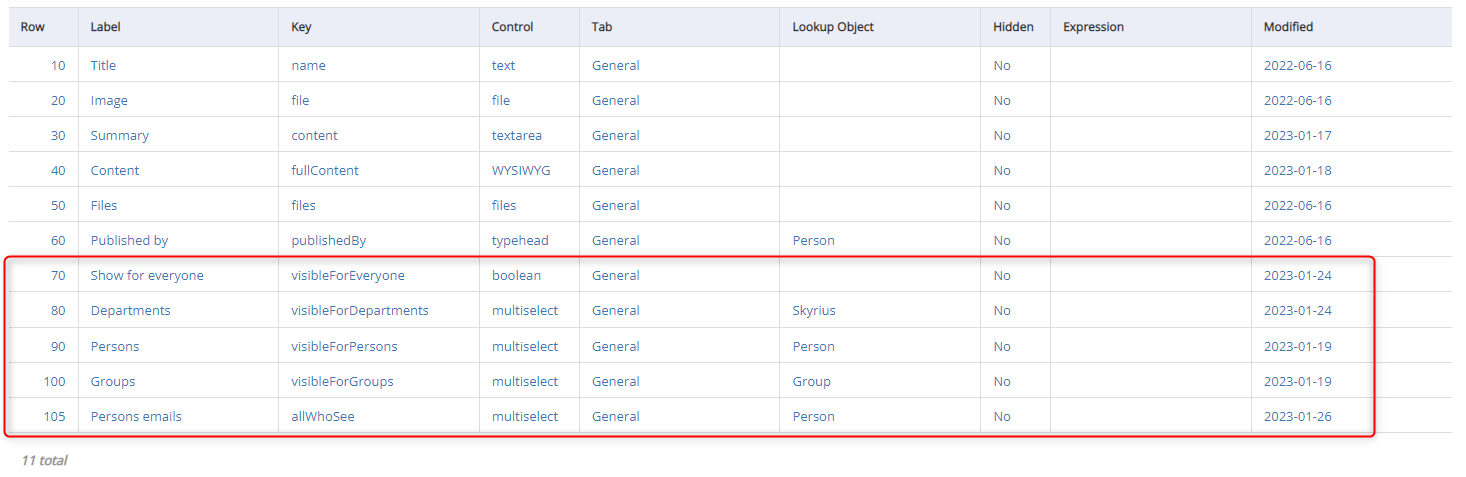Click the typehead control link
Screen dimensions: 1466x477
tap(520, 240)
